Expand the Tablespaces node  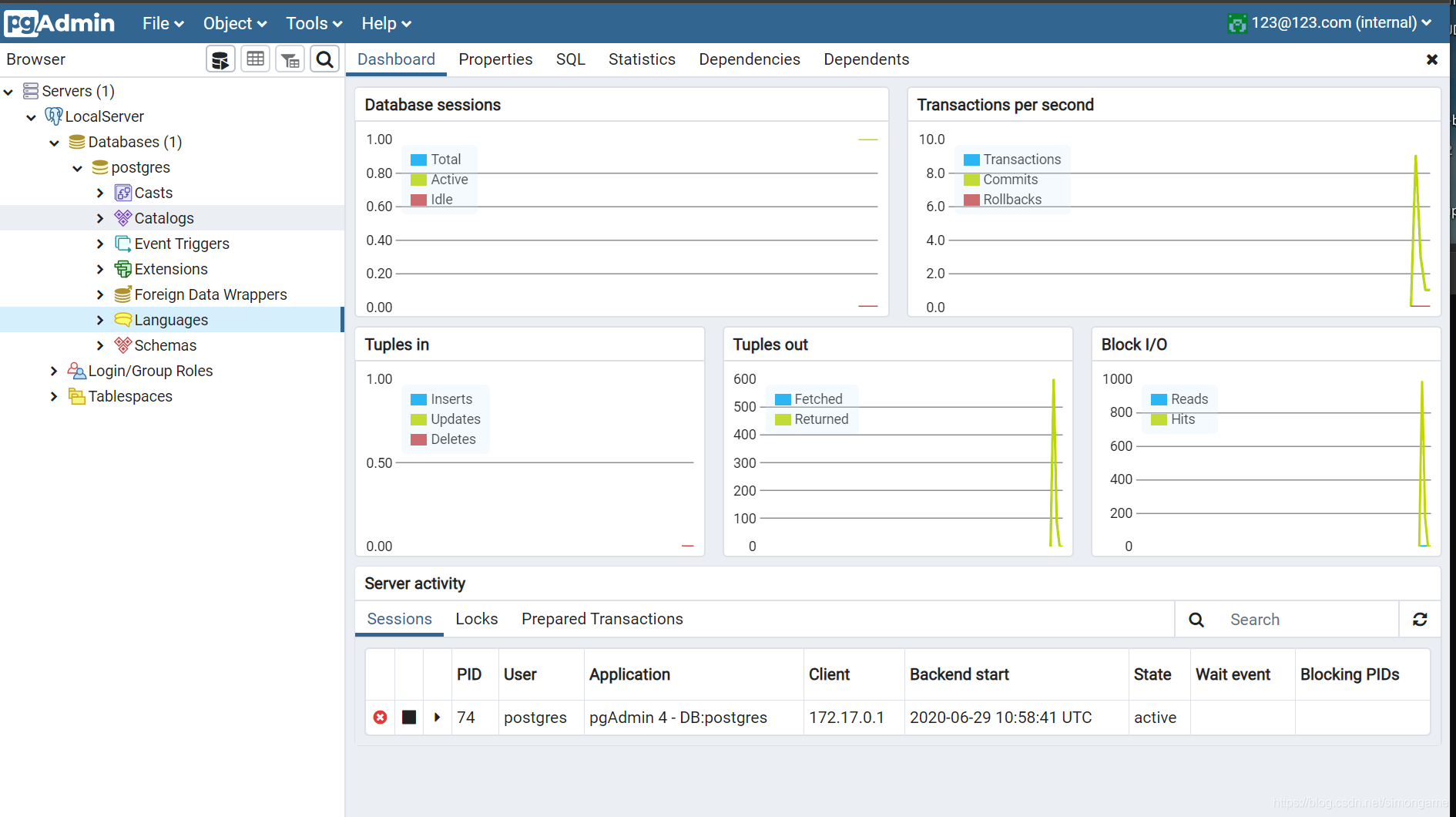[x=54, y=396]
